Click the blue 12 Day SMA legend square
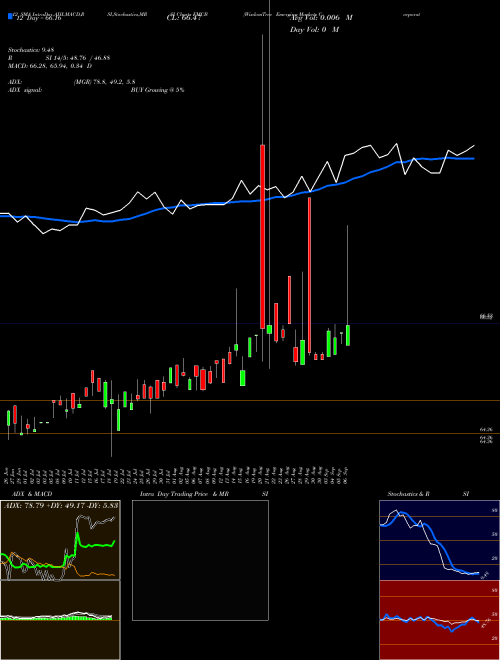The width and height of the screenshot is (500, 660). [10, 16]
